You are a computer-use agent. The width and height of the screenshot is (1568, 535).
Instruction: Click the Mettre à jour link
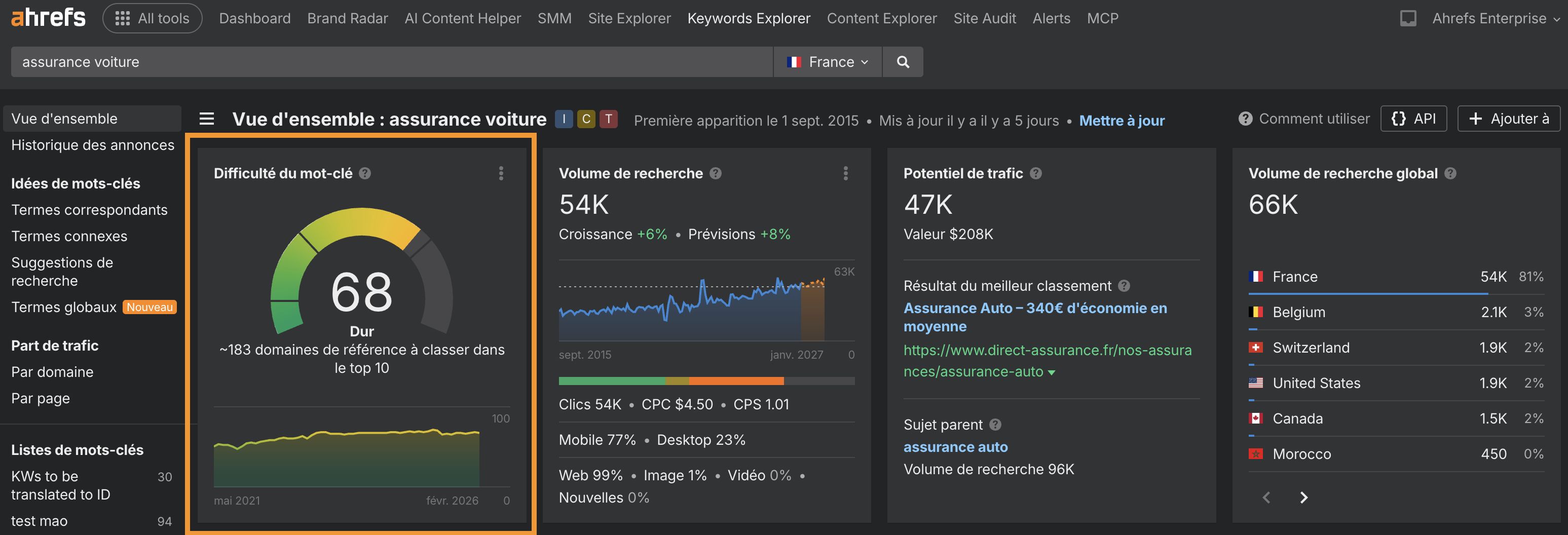(1122, 121)
